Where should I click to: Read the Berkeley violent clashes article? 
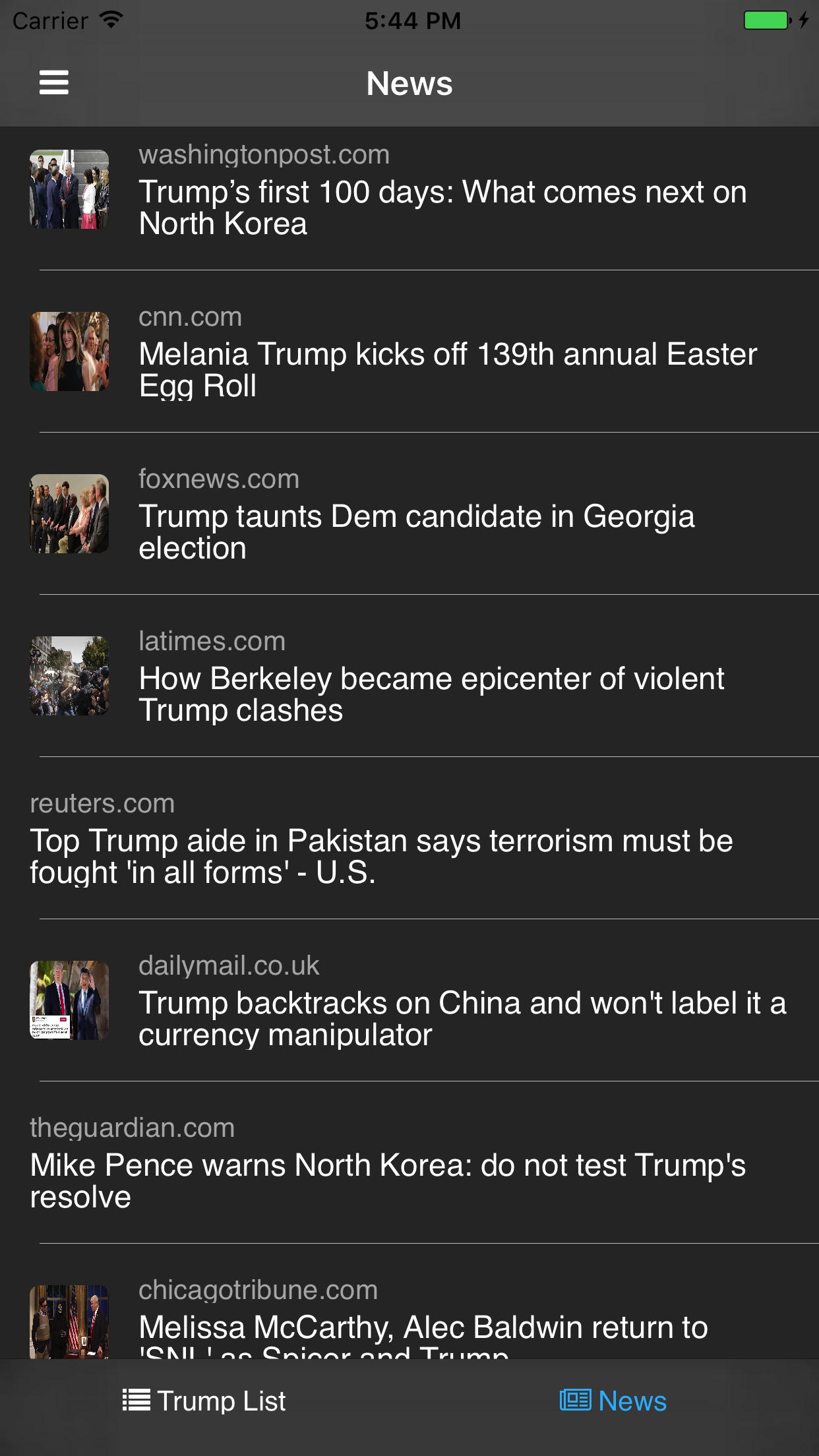point(431,694)
